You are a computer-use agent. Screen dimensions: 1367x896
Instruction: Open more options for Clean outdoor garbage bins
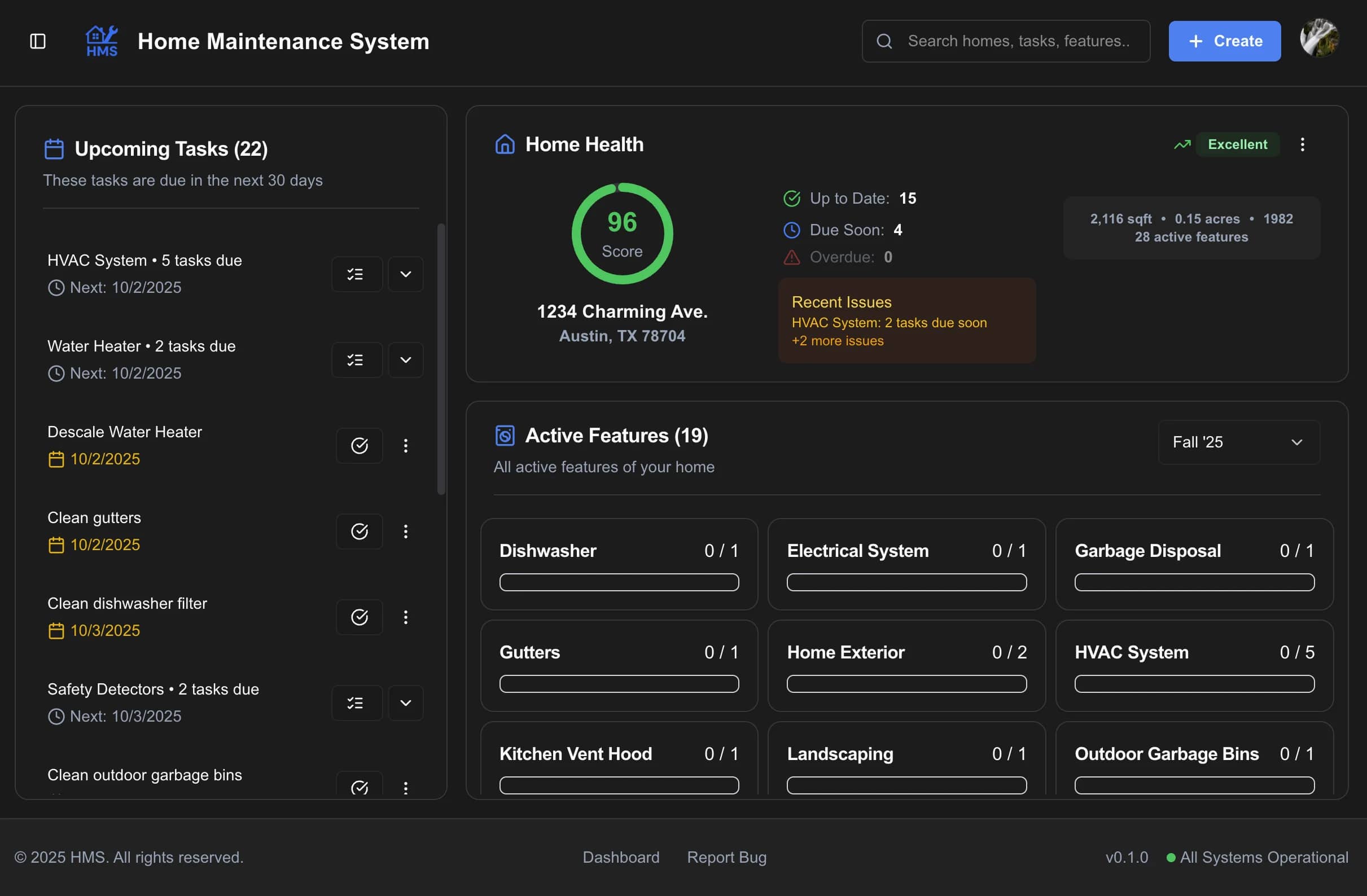405,788
